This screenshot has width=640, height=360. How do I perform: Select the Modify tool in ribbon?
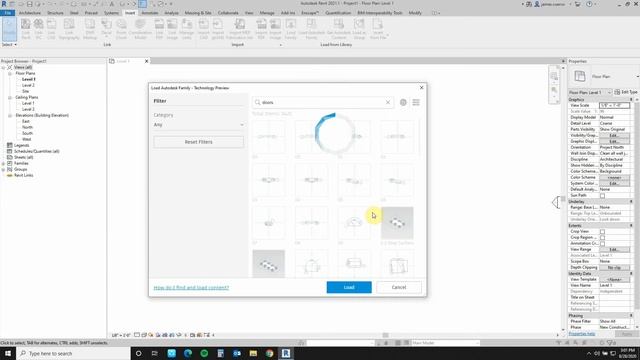[9, 29]
